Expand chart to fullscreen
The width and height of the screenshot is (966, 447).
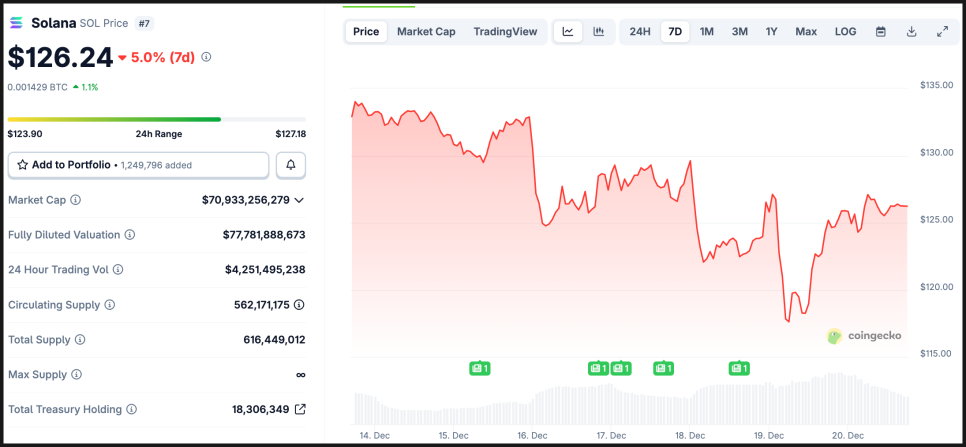pyautogui.click(x=942, y=32)
